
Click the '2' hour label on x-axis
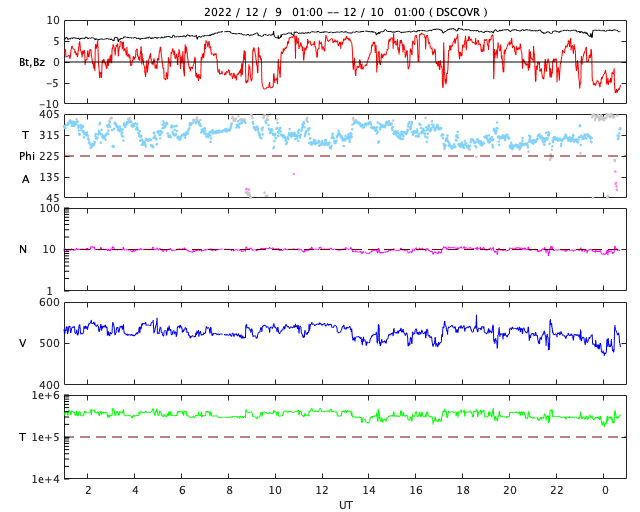(x=88, y=490)
